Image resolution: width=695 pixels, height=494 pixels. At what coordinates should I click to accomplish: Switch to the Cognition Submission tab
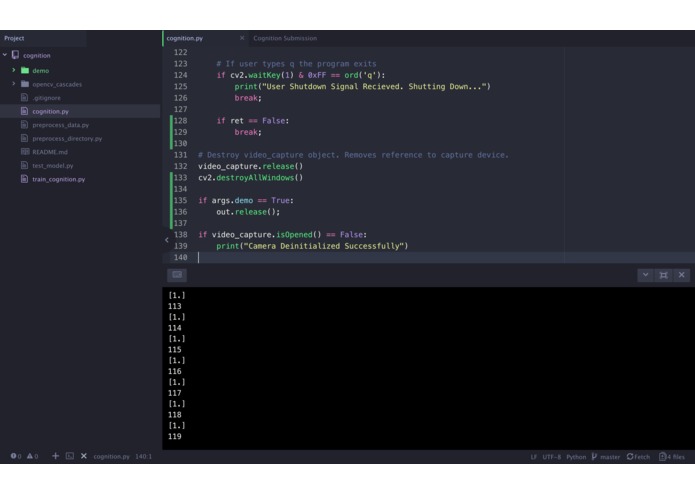(x=285, y=39)
